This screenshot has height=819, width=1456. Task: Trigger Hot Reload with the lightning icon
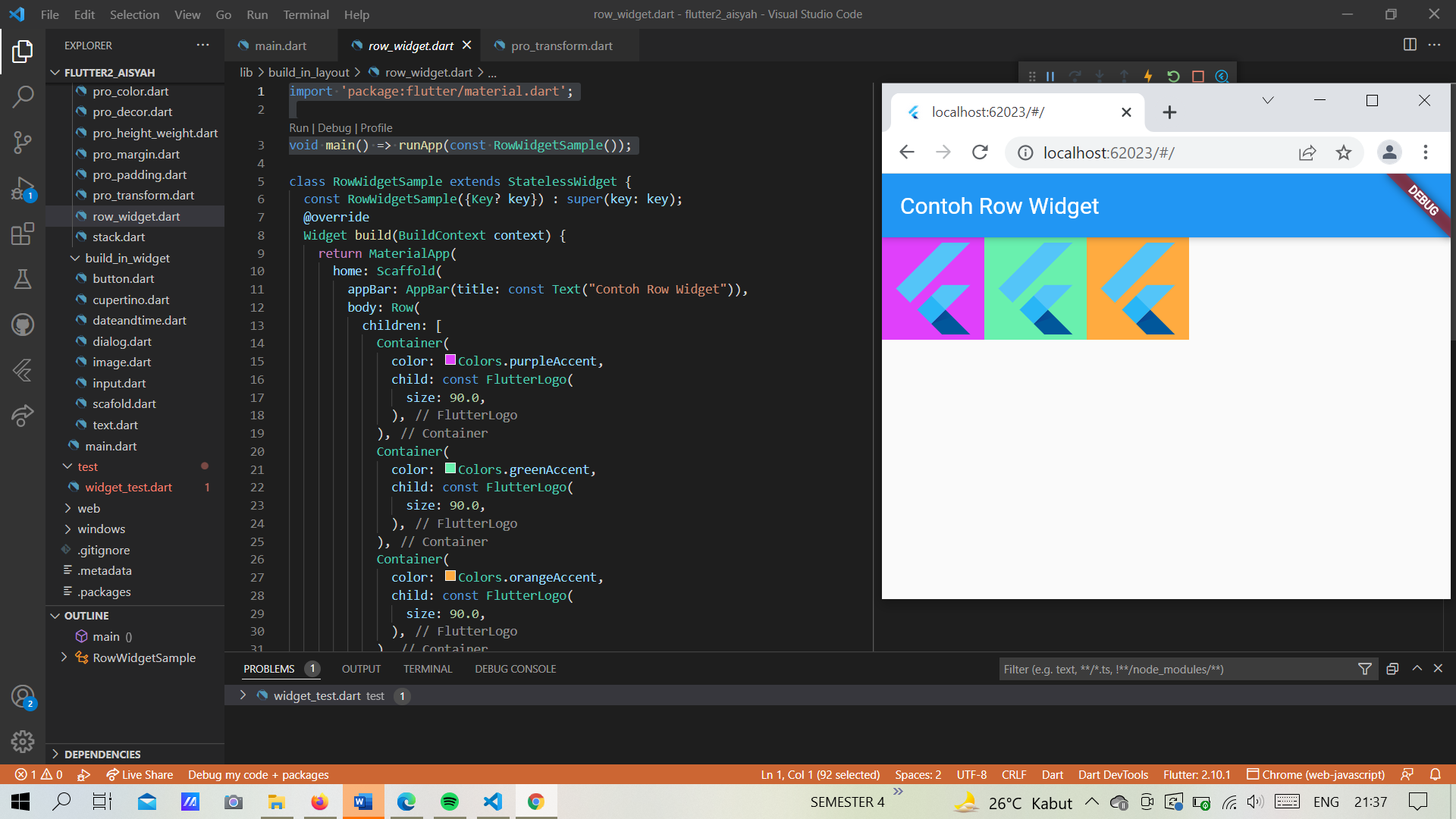(x=1148, y=76)
